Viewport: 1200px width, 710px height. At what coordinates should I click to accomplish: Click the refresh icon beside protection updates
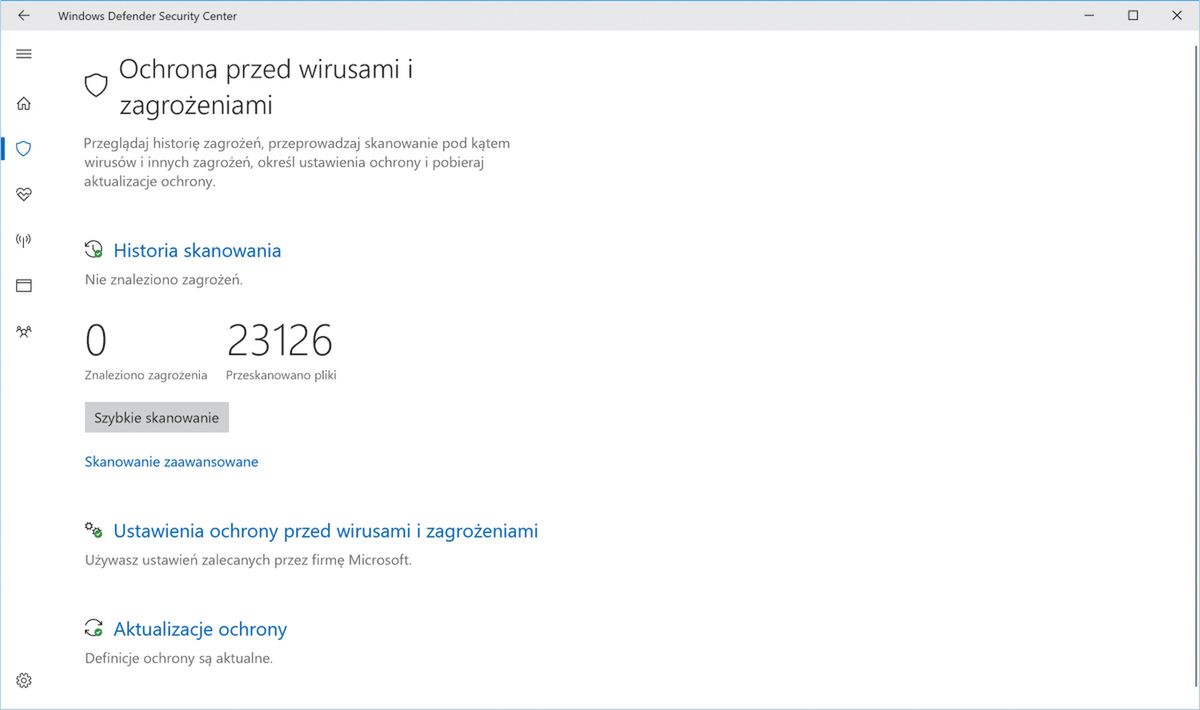(94, 629)
